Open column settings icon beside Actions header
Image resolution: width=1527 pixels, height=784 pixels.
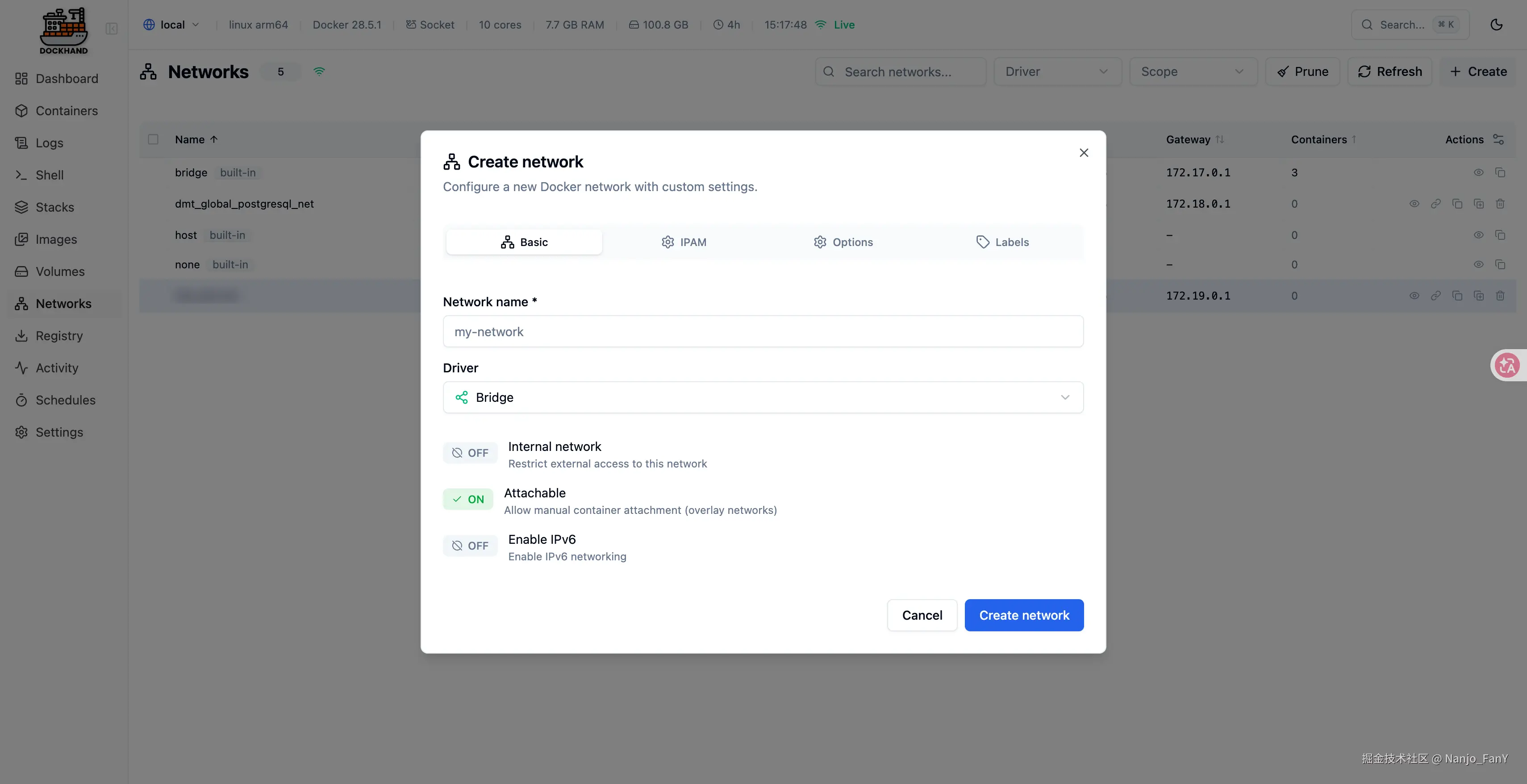[x=1498, y=139]
